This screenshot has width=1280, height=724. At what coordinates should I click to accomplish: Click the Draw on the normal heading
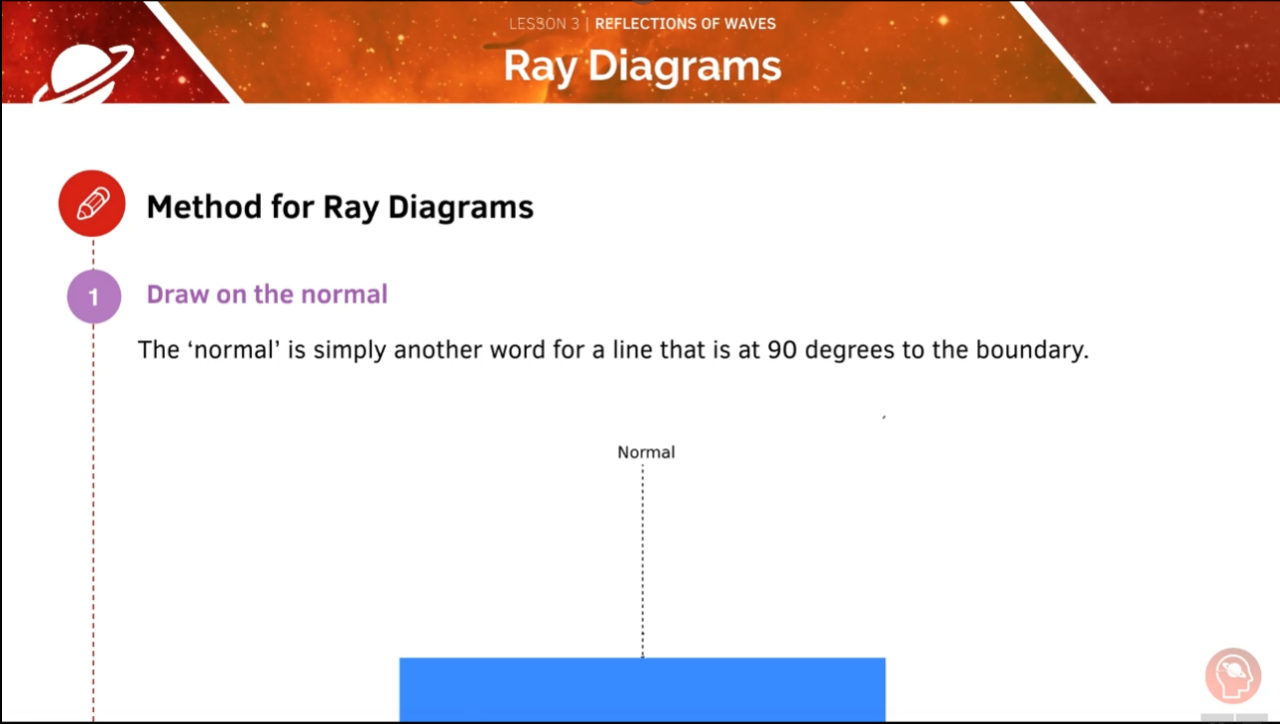(x=266, y=294)
